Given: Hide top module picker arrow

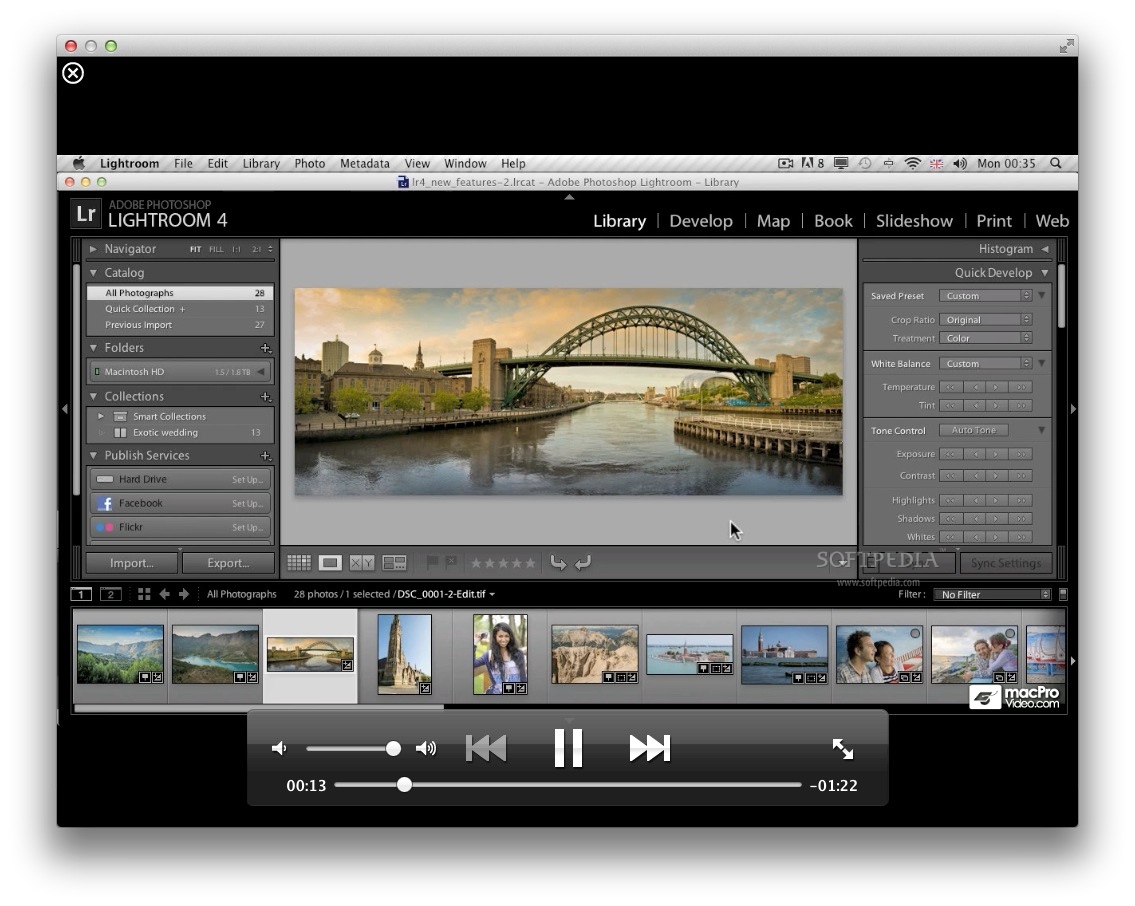Looking at the screenshot, I should (x=570, y=197).
